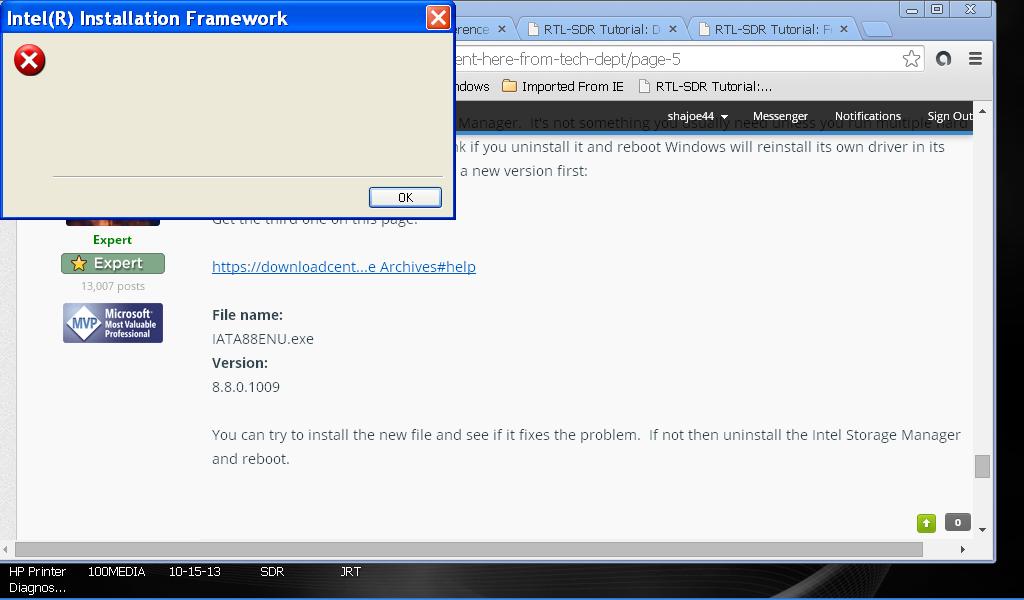Select the file name text IATA88ENU.exe
The width and height of the screenshot is (1024, 600).
pos(263,339)
